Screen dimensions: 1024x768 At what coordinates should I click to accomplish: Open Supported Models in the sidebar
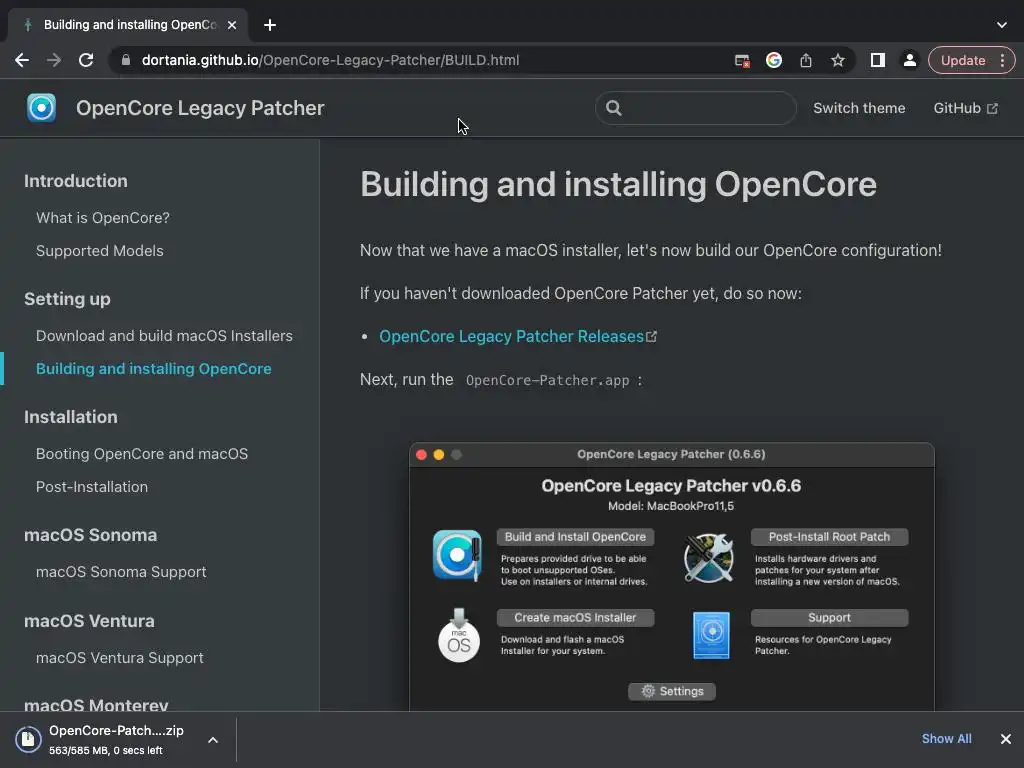(99, 251)
